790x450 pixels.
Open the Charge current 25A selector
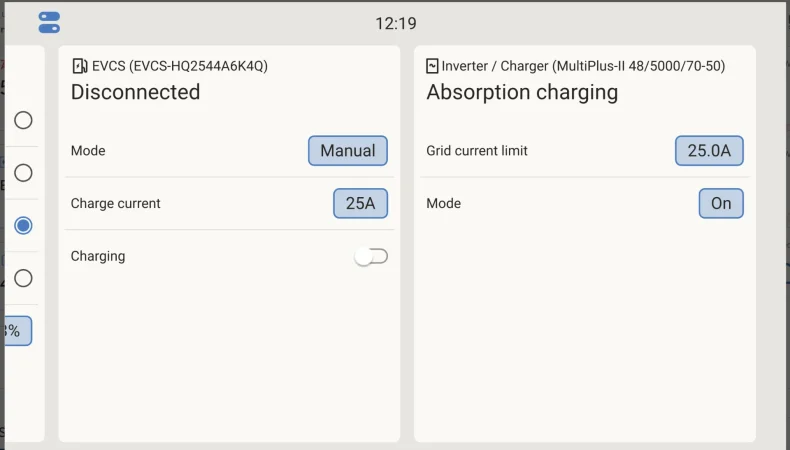point(360,203)
